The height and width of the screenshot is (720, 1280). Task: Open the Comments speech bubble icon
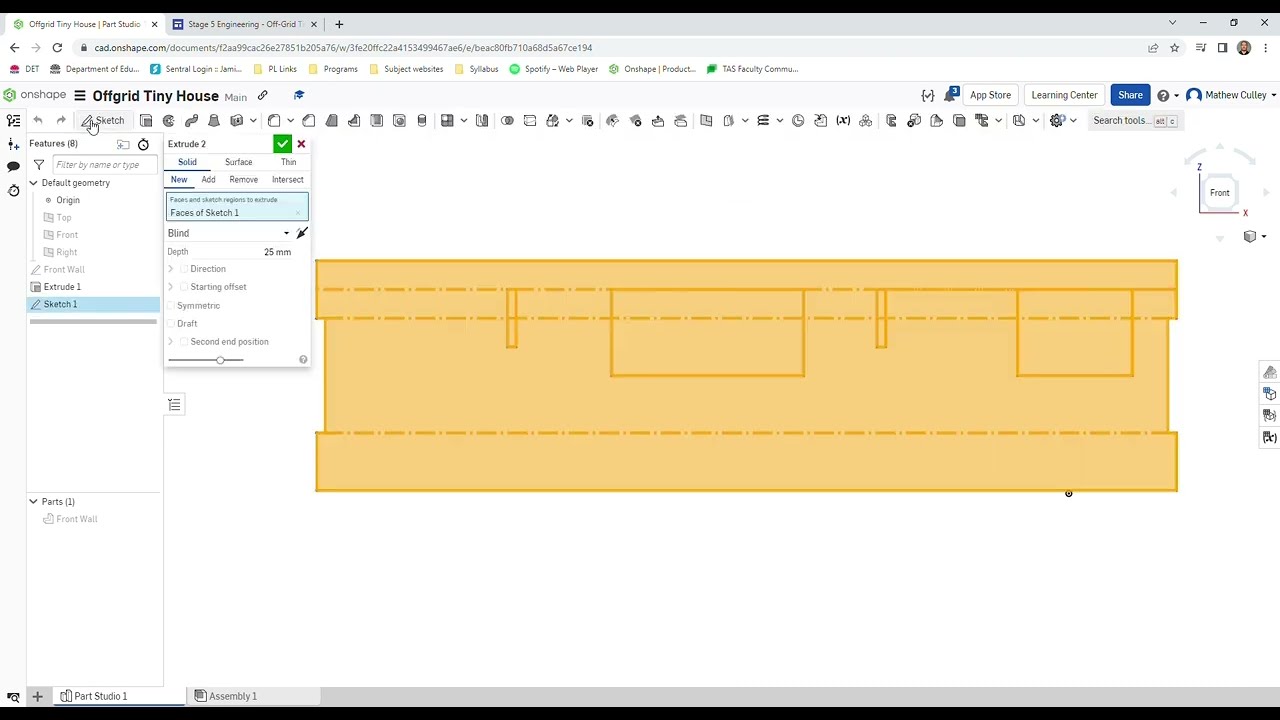13,167
